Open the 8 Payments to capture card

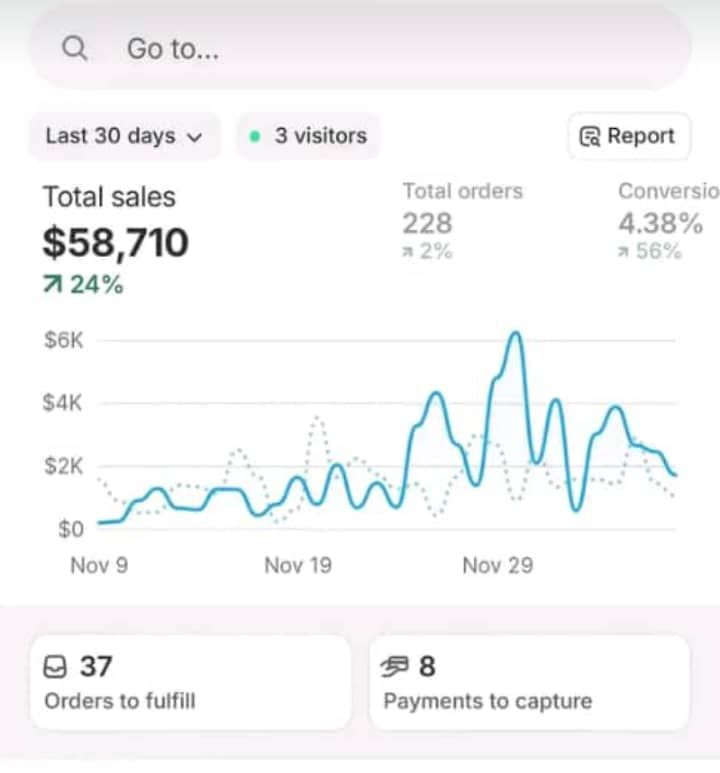tap(529, 682)
